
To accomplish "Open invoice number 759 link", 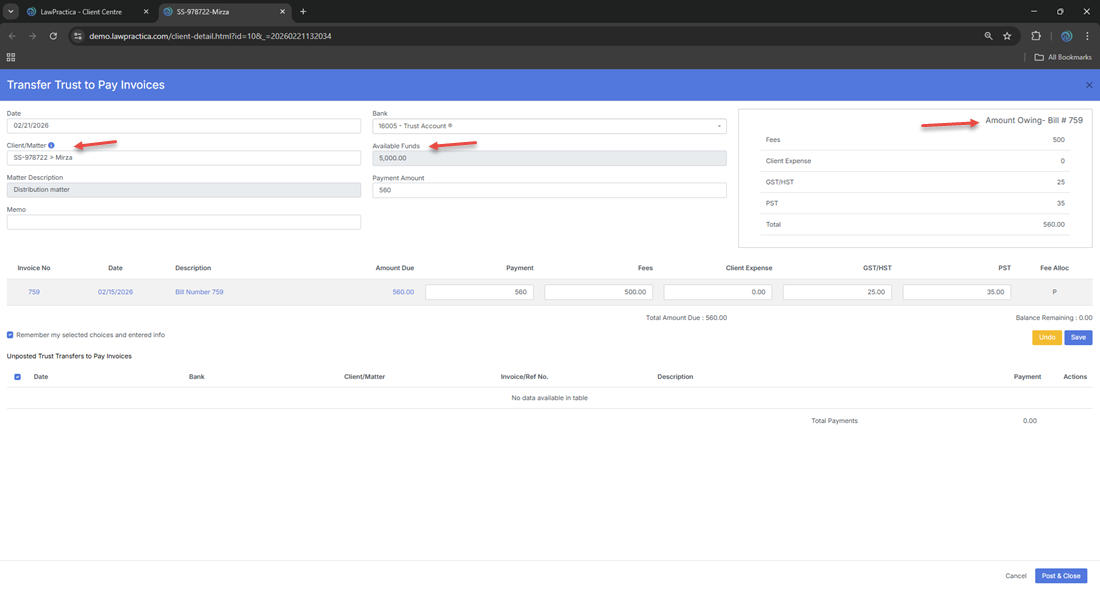I will pyautogui.click(x=34, y=292).
